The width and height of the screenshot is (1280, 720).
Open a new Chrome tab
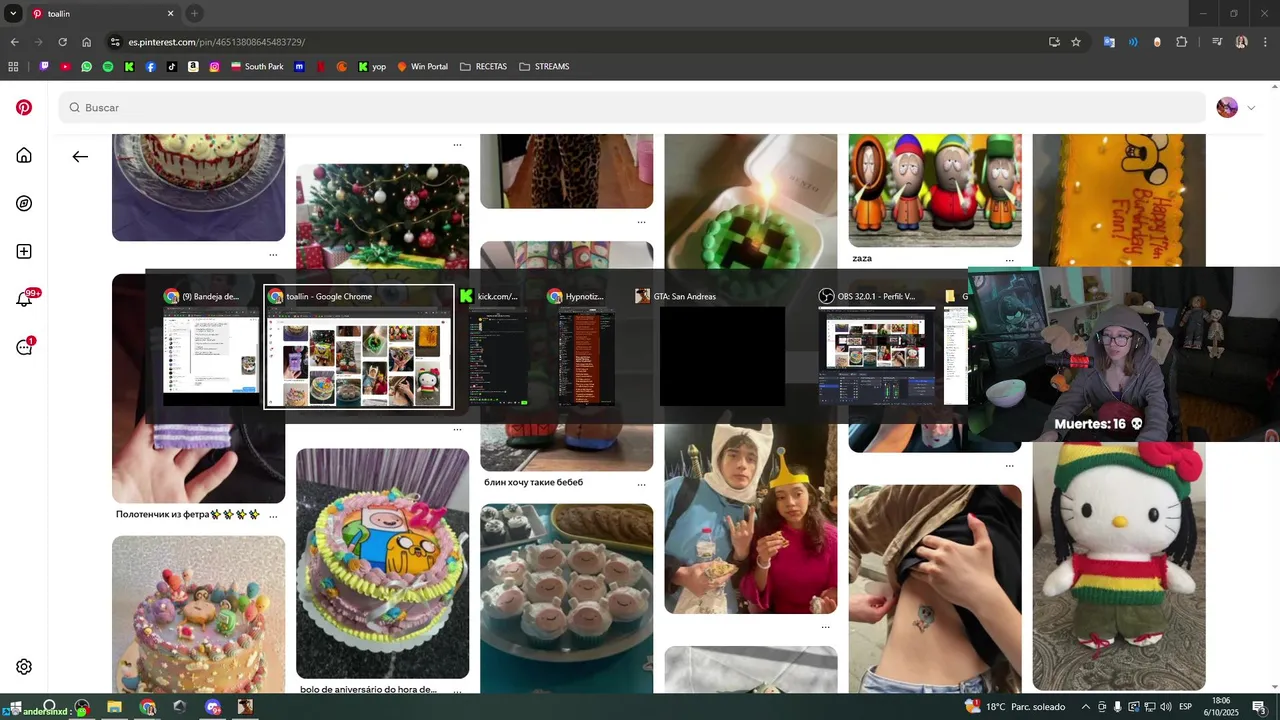(x=194, y=14)
